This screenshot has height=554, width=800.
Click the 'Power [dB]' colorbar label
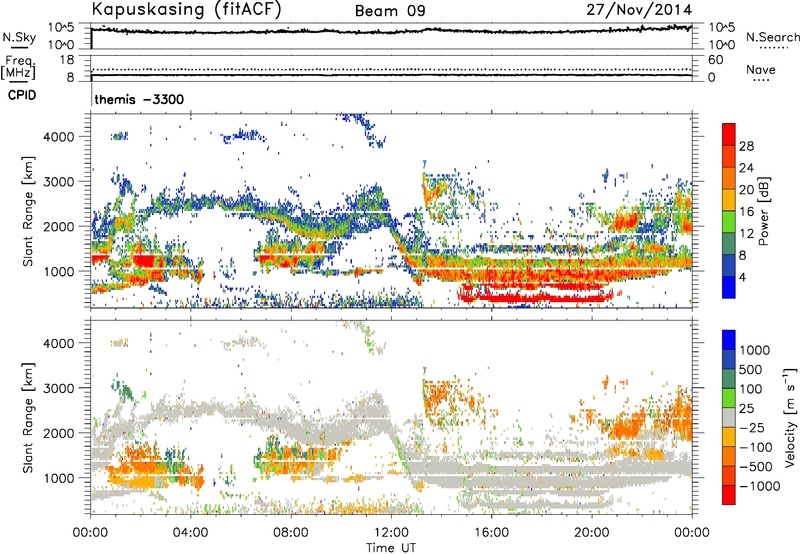[x=763, y=211]
